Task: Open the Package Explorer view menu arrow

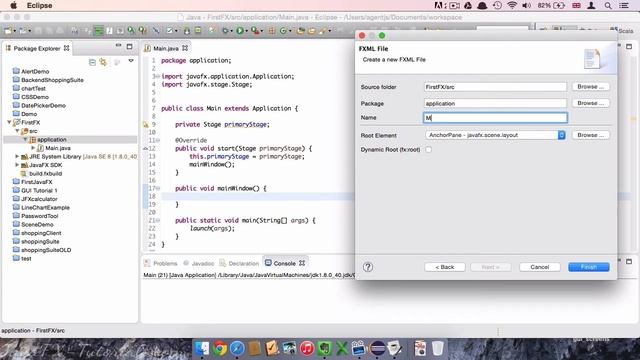Action: click(131, 61)
